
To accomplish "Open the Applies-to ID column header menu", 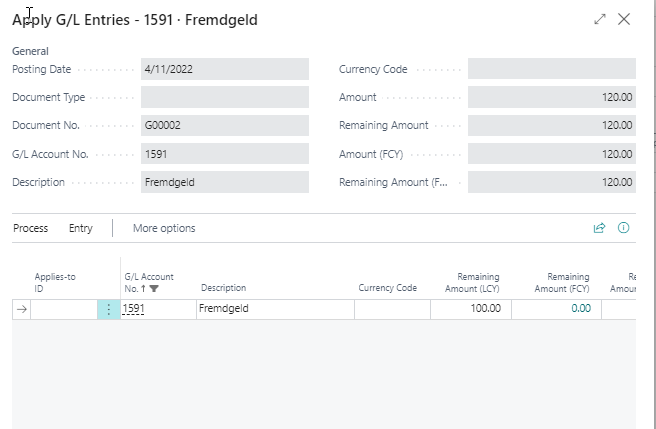I will tap(55, 282).
